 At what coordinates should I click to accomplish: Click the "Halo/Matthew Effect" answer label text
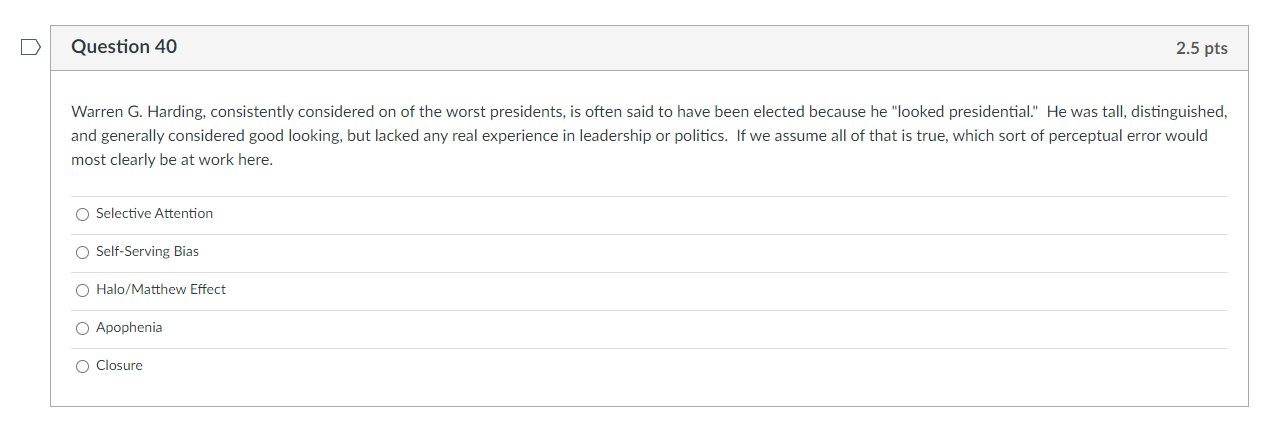click(161, 290)
